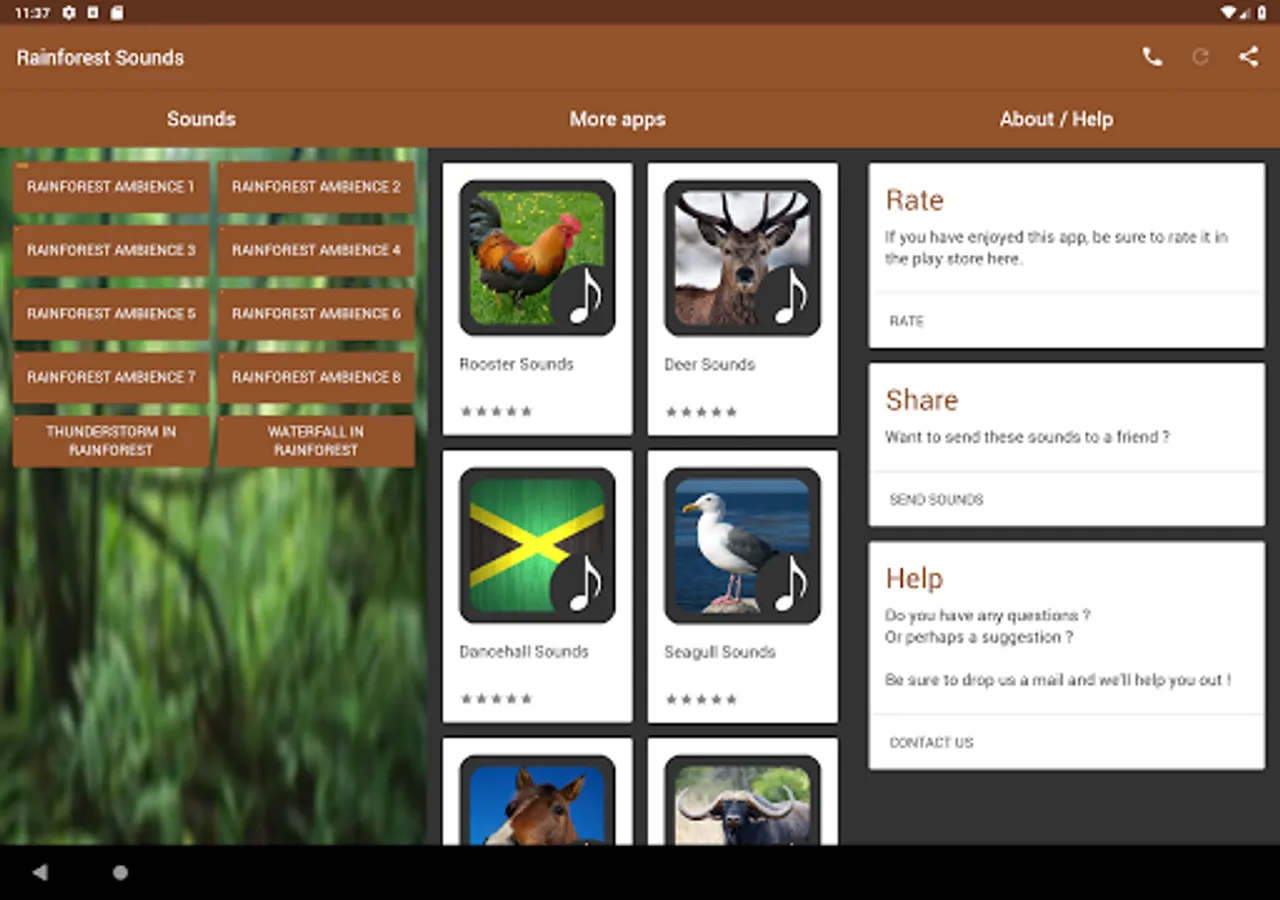
Task: Play Rainforest Ambience 3
Action: 111,250
